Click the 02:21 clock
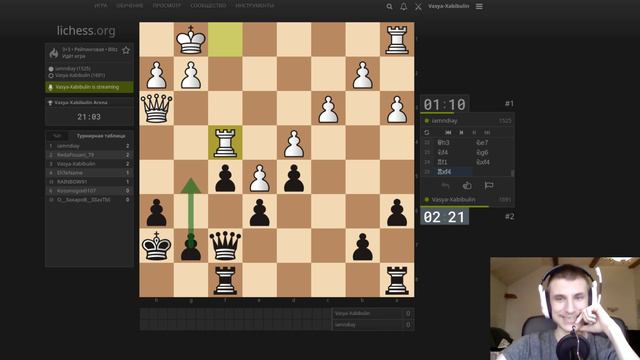Image resolution: width=640 pixels, height=360 pixels. [444, 217]
